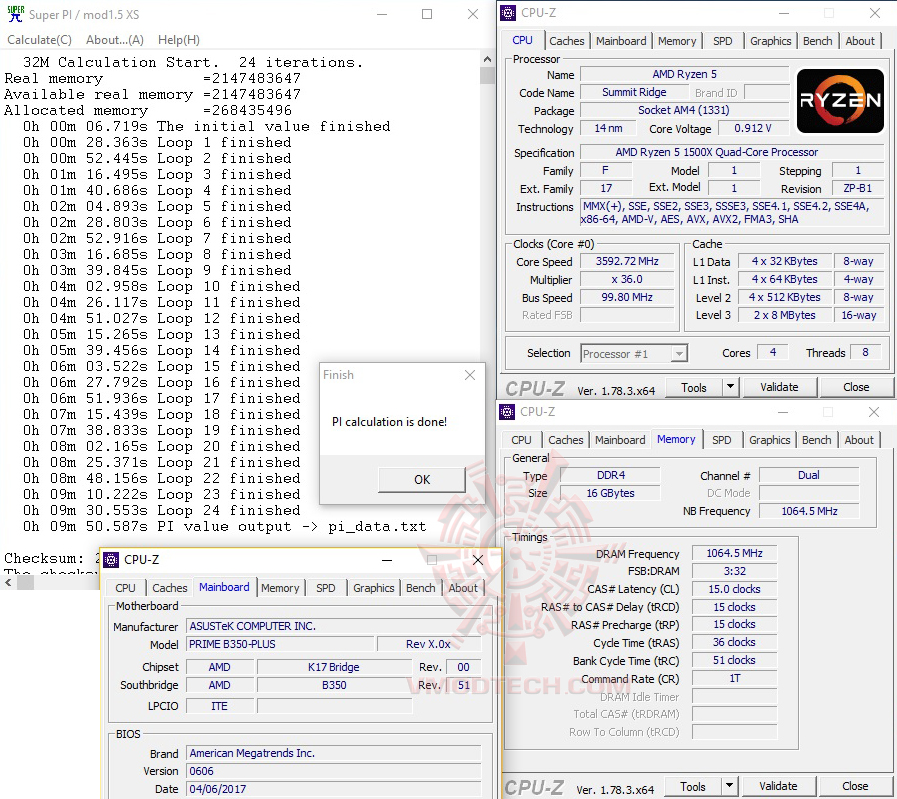Click the CPU-Z icon in Mainboard window title
897x799 pixels.
(x=111, y=559)
